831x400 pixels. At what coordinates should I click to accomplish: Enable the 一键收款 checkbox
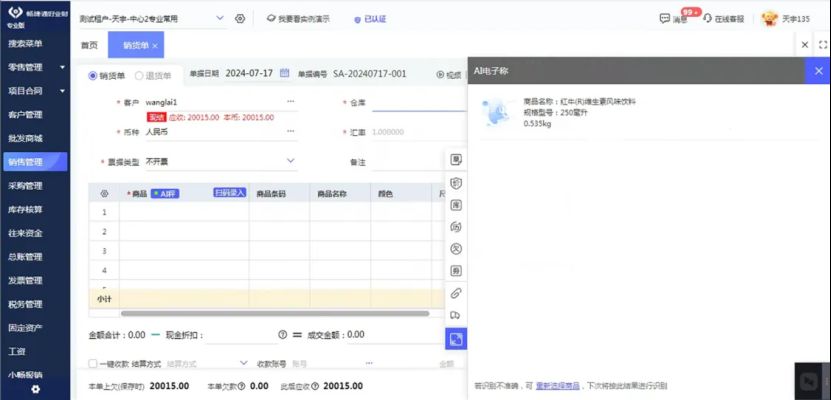pyautogui.click(x=93, y=364)
